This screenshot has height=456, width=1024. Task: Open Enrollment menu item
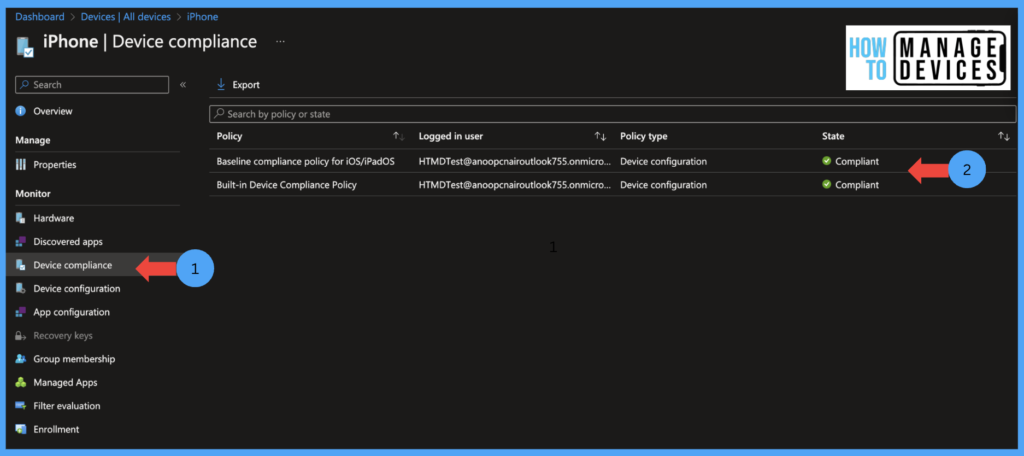[x=56, y=429]
